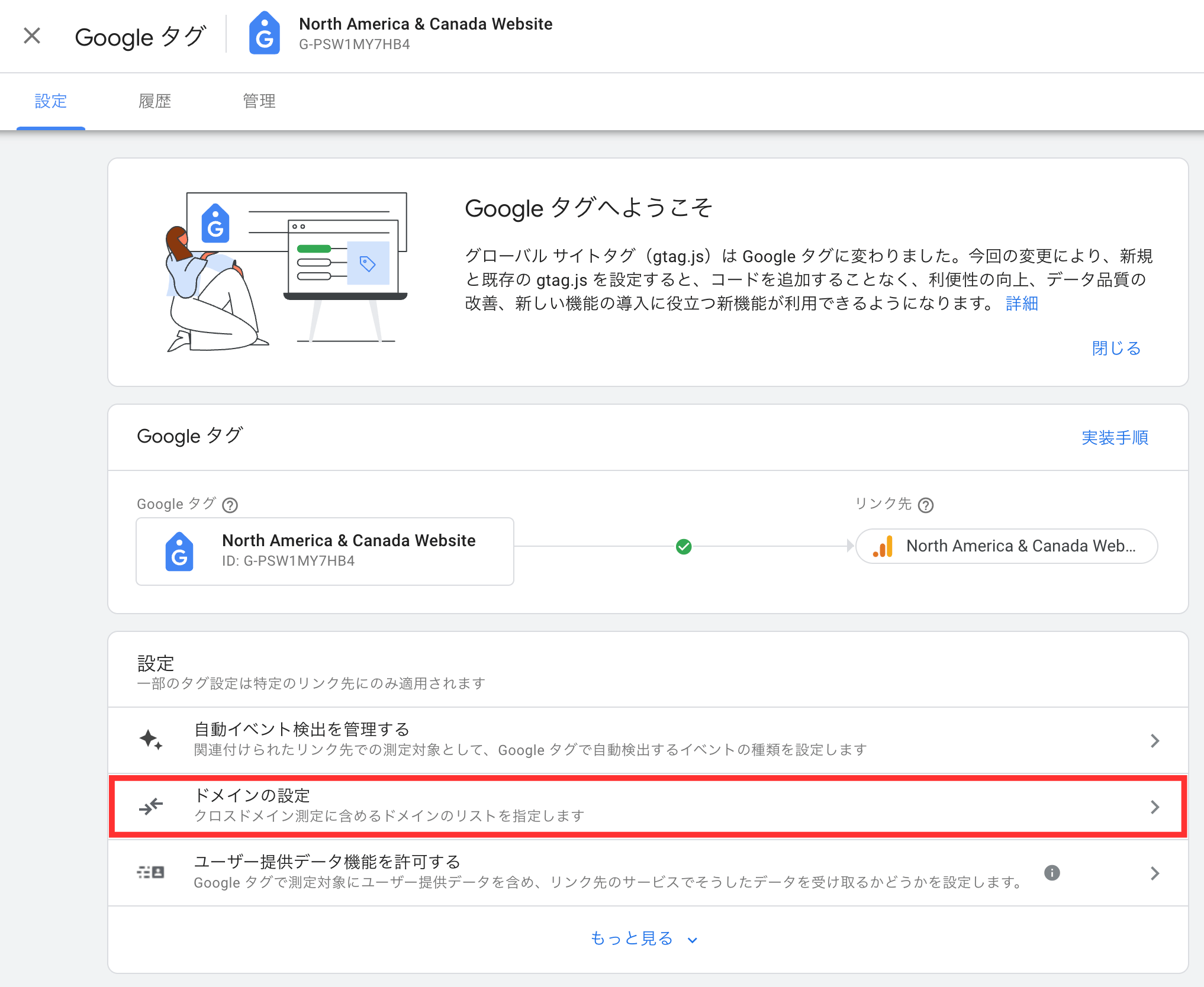The width and height of the screenshot is (1204, 987).
Task: Click the tag ID G-PSW1MY7HB4 in header
Action: pyautogui.click(x=354, y=44)
